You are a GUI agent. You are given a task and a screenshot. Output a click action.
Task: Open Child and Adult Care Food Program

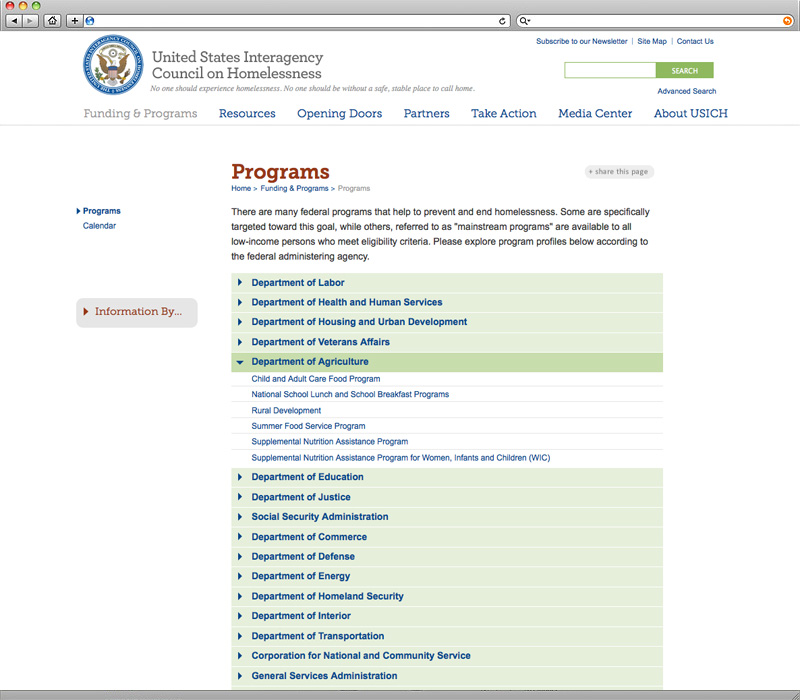point(316,379)
